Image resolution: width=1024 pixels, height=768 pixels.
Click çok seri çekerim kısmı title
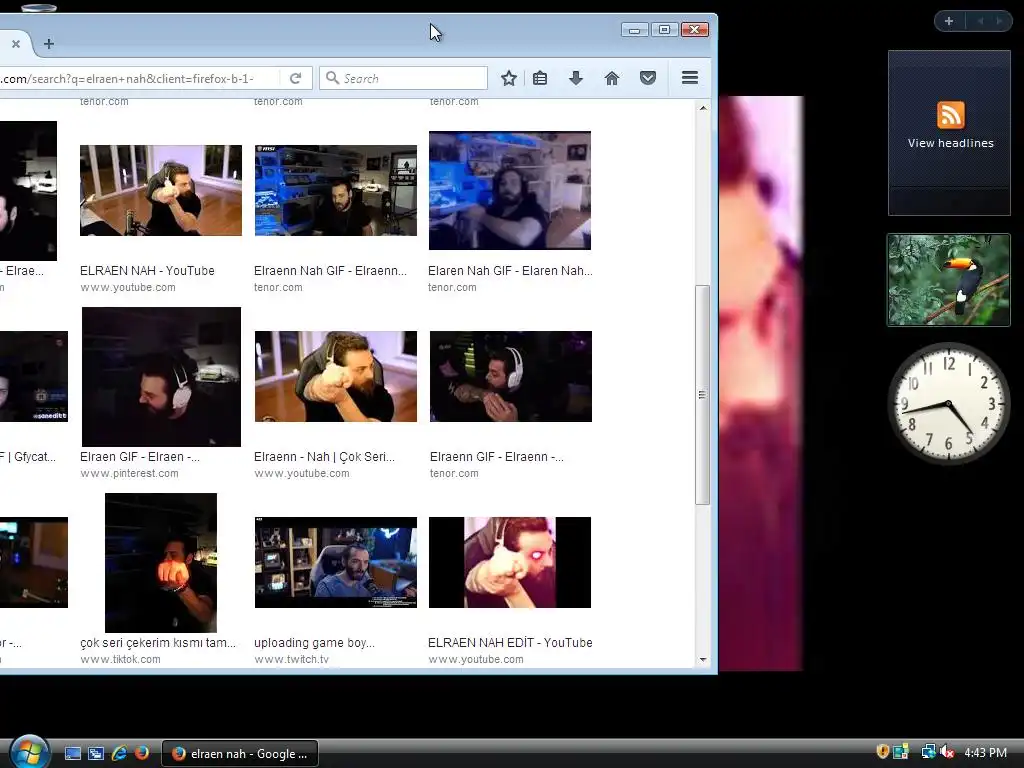(x=158, y=643)
